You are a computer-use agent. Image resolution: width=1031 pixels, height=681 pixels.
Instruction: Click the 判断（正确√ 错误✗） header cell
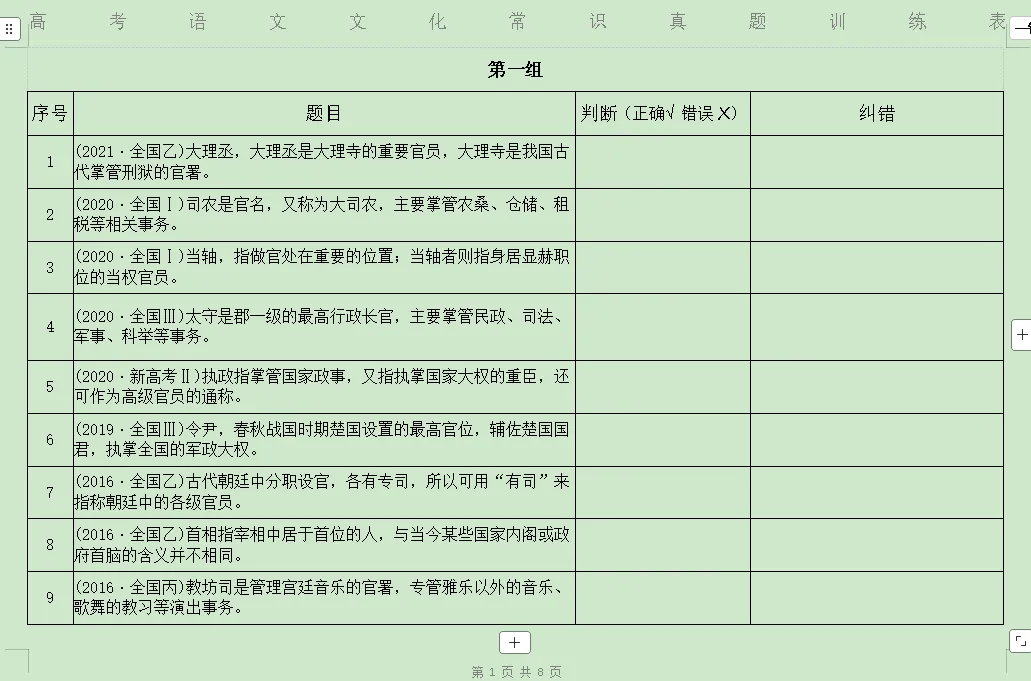(x=661, y=113)
